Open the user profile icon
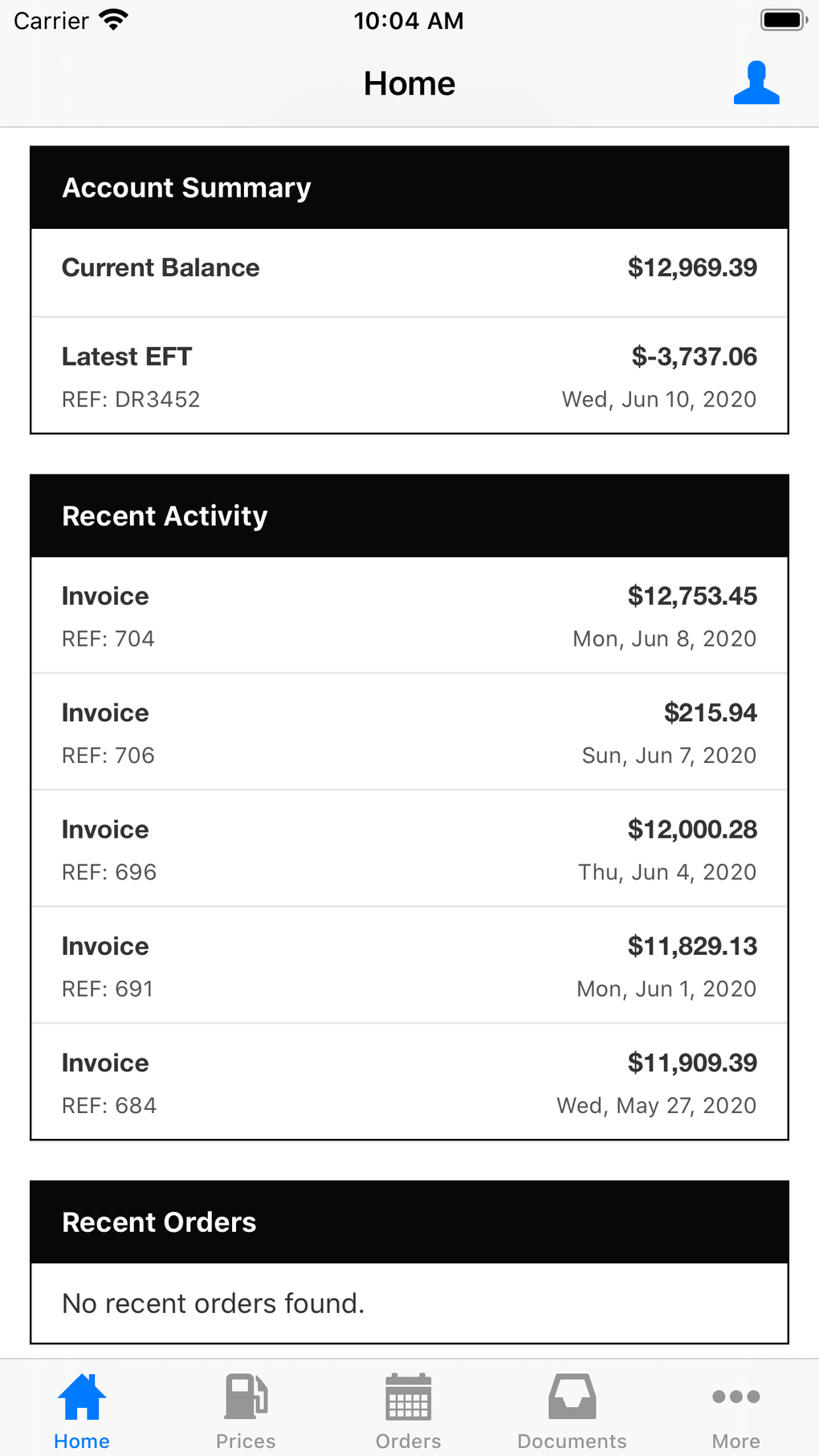The height and width of the screenshot is (1456, 819). (756, 83)
